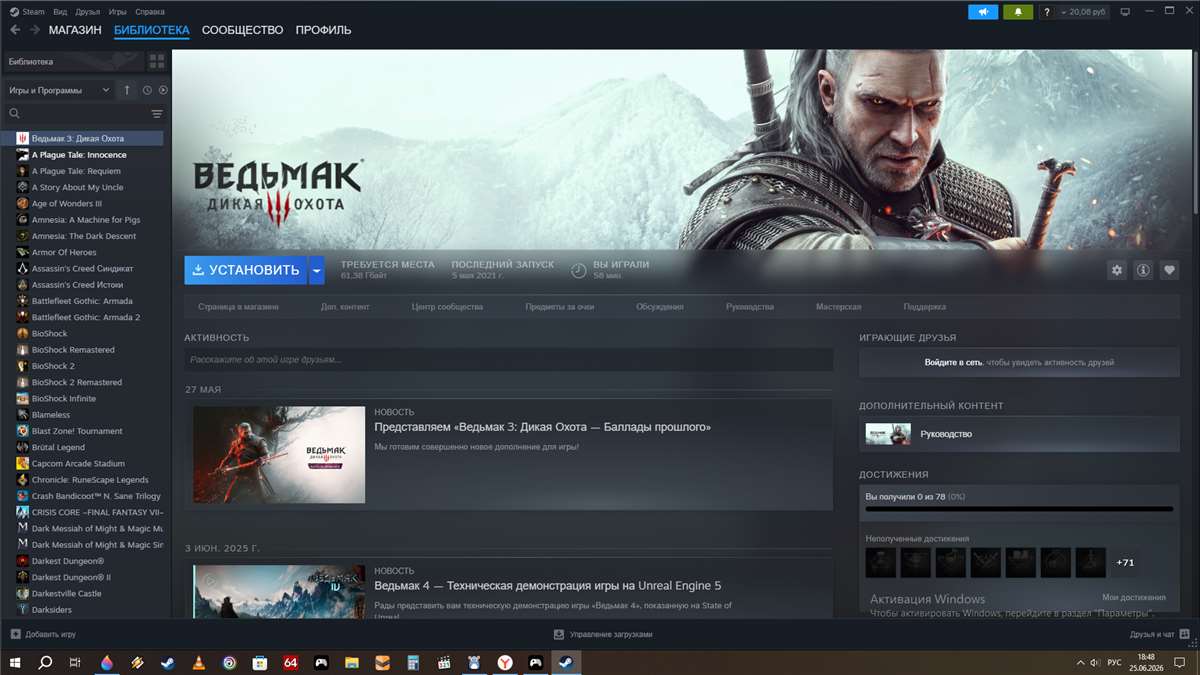
Task: Open Calculator from the taskbar
Action: click(x=412, y=662)
